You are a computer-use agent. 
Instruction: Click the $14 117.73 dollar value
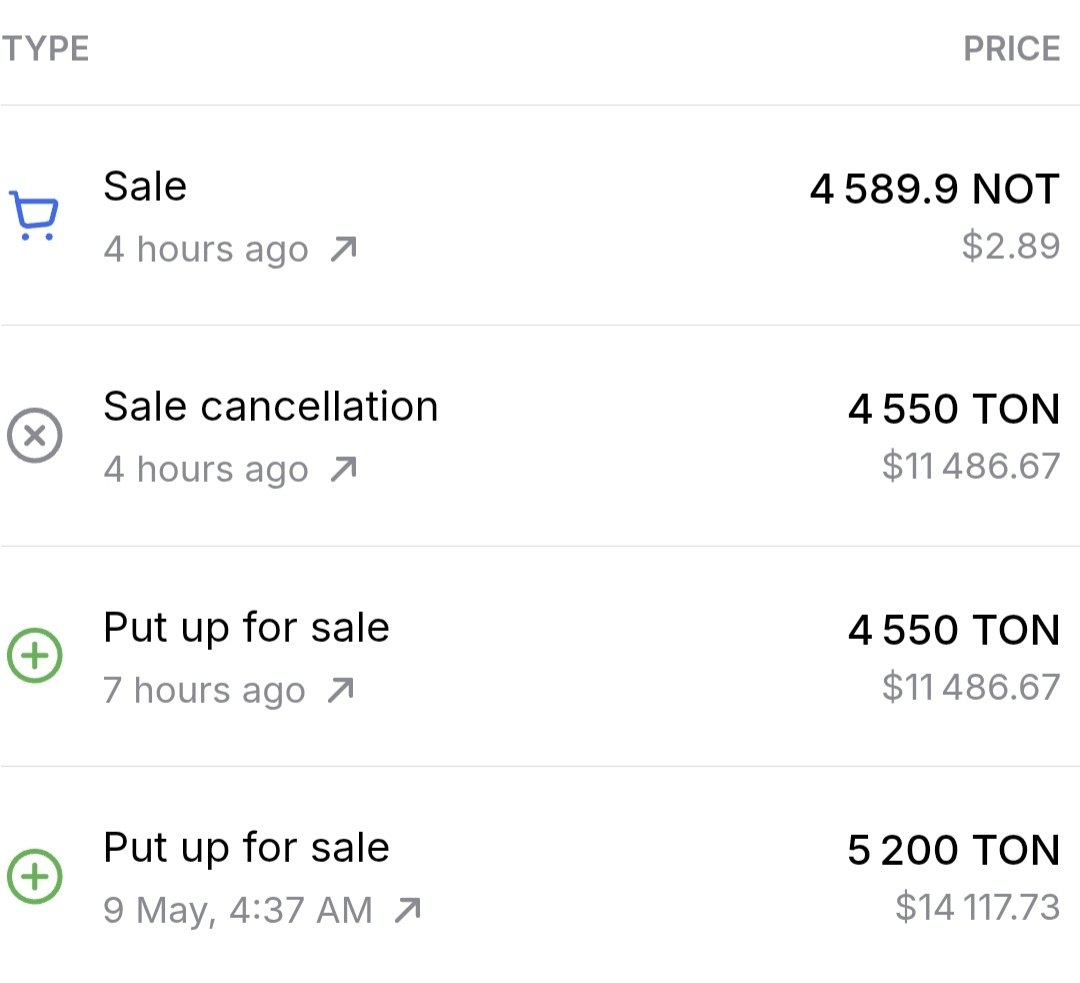coord(978,907)
